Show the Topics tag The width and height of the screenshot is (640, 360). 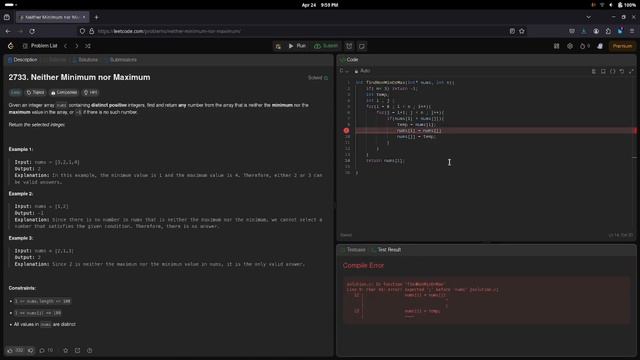click(35, 92)
